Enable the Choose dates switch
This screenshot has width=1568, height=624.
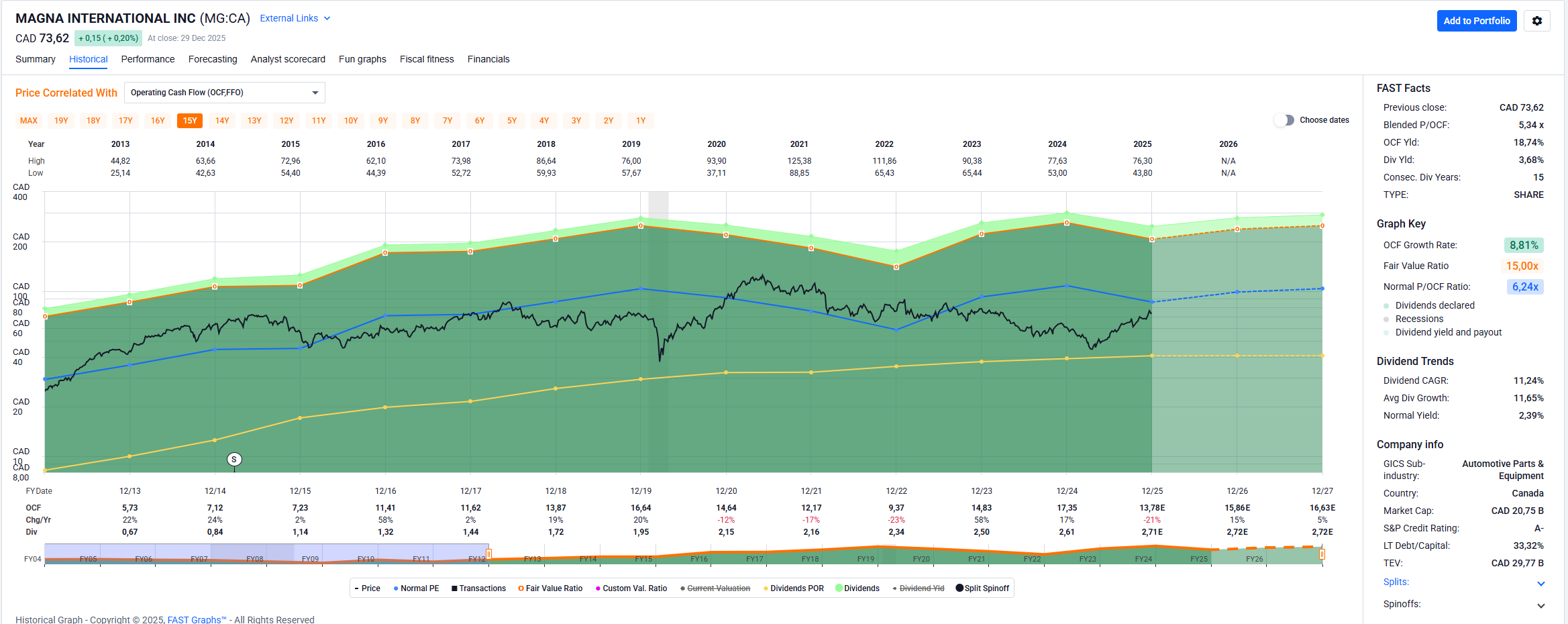tap(1284, 120)
